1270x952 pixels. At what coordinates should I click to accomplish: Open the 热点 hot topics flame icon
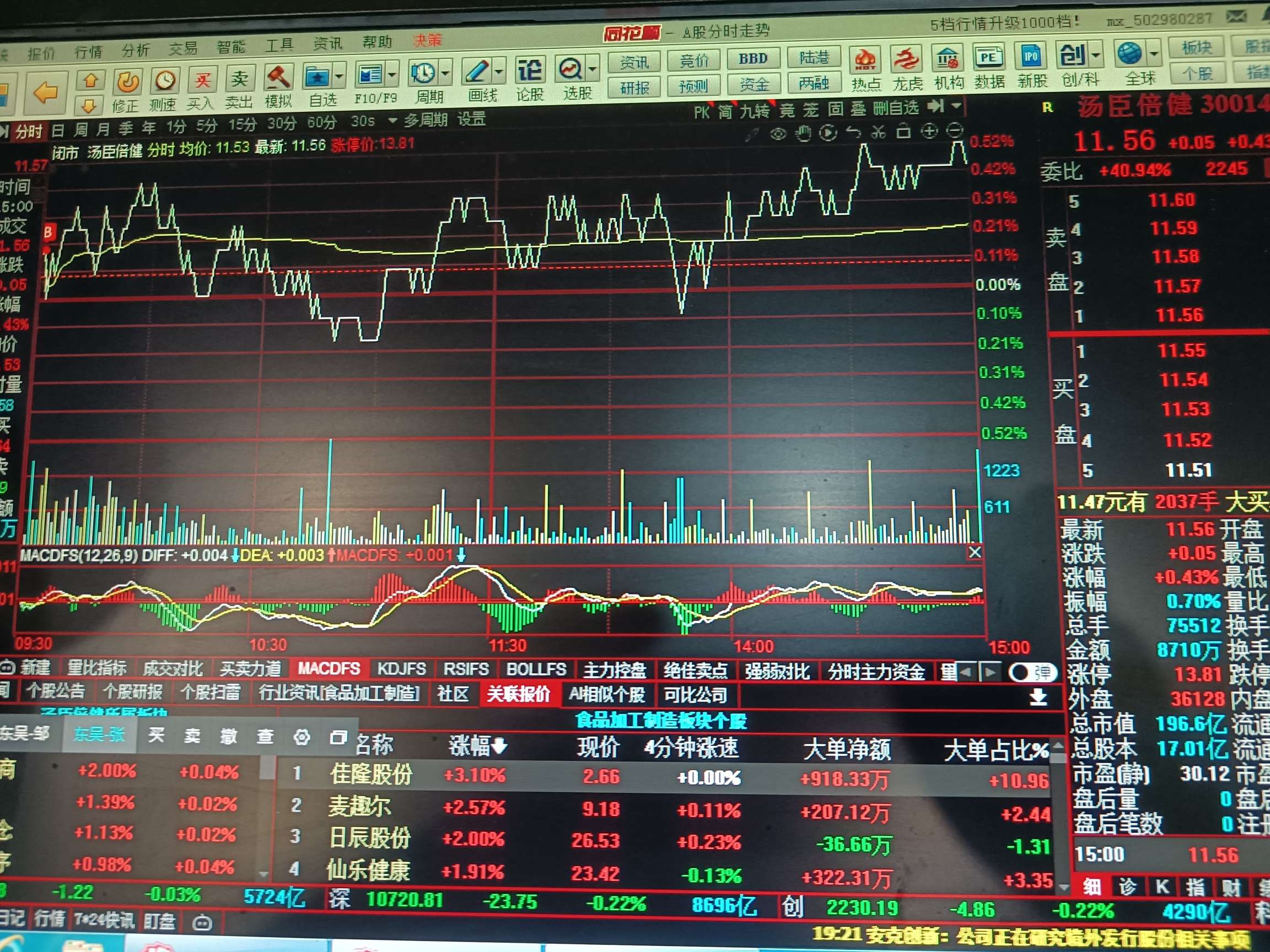coord(865,59)
